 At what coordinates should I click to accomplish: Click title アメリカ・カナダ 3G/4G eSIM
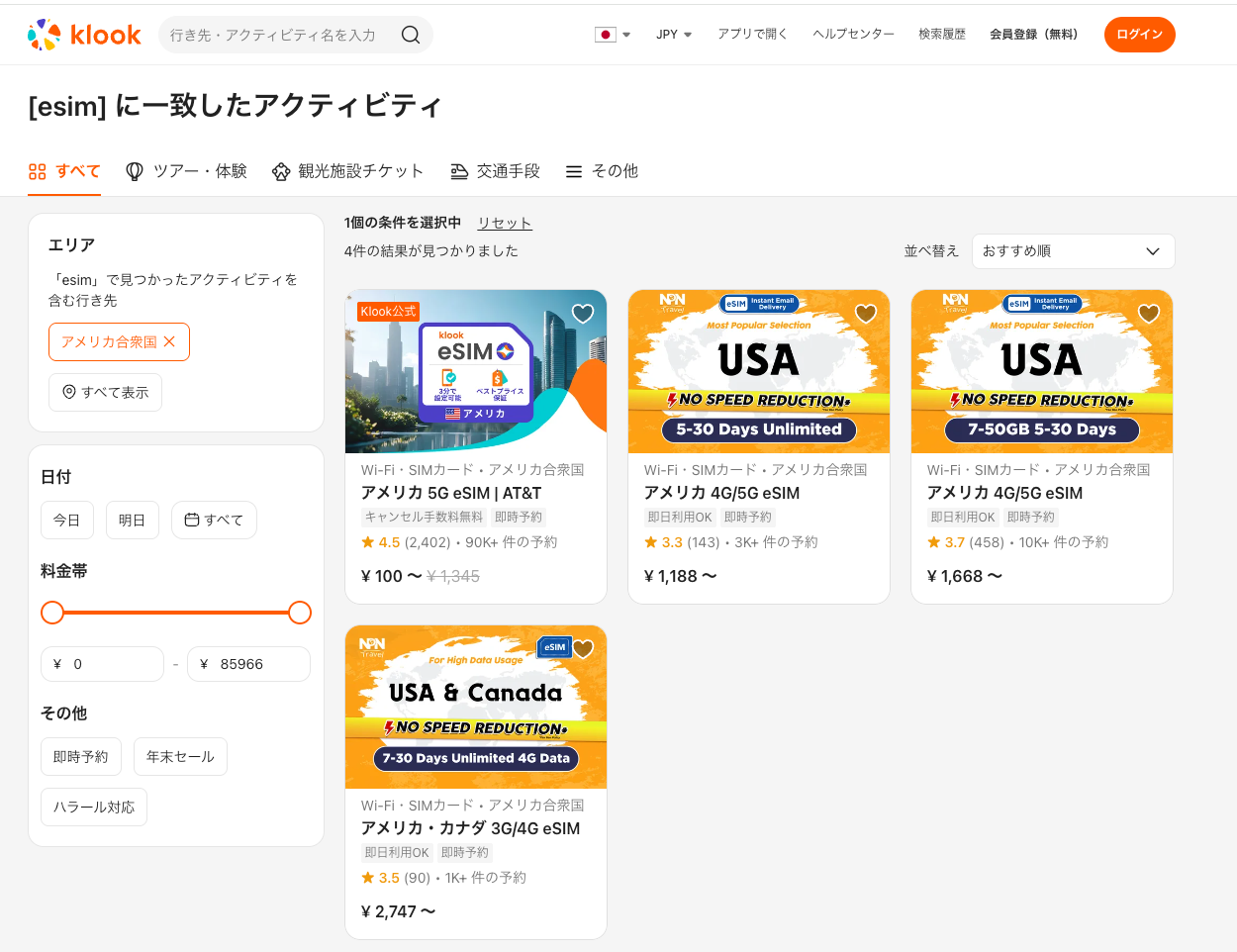click(471, 828)
